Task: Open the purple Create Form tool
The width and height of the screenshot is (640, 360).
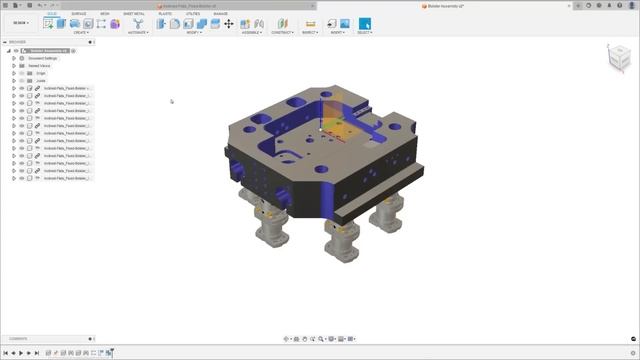Action: [115, 24]
